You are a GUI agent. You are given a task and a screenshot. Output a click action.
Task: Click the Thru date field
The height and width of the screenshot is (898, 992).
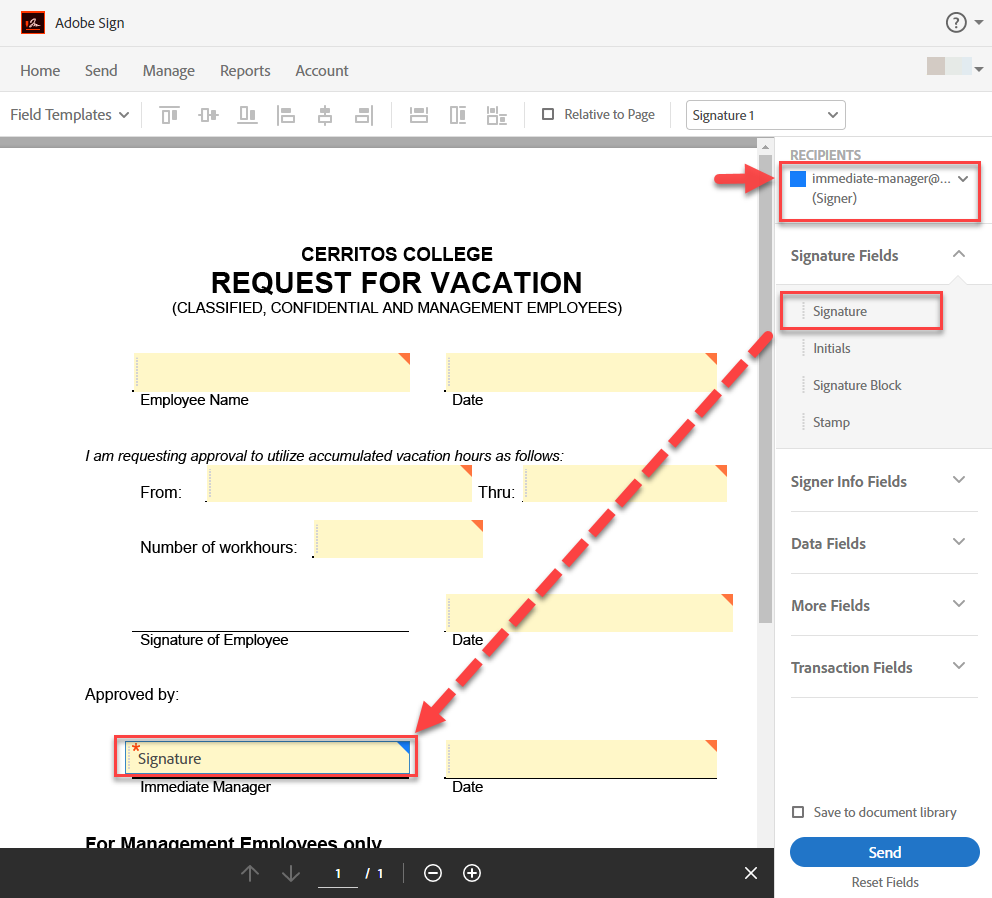click(x=625, y=483)
